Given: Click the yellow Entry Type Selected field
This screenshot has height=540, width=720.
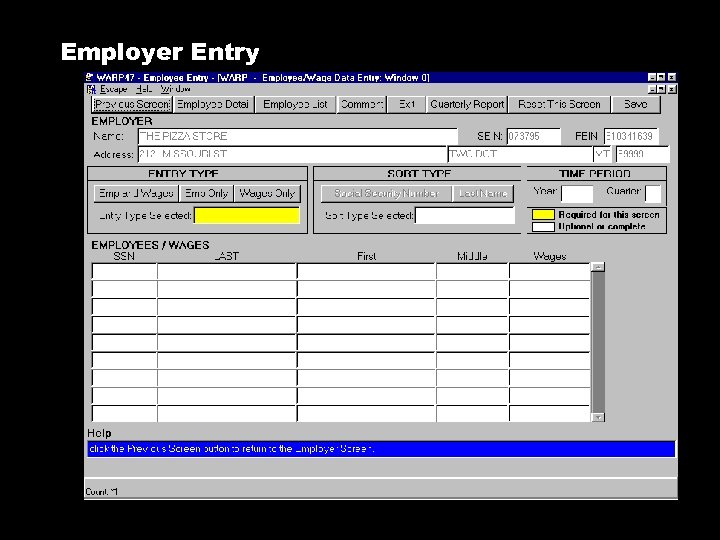Looking at the screenshot, I should point(247,215).
